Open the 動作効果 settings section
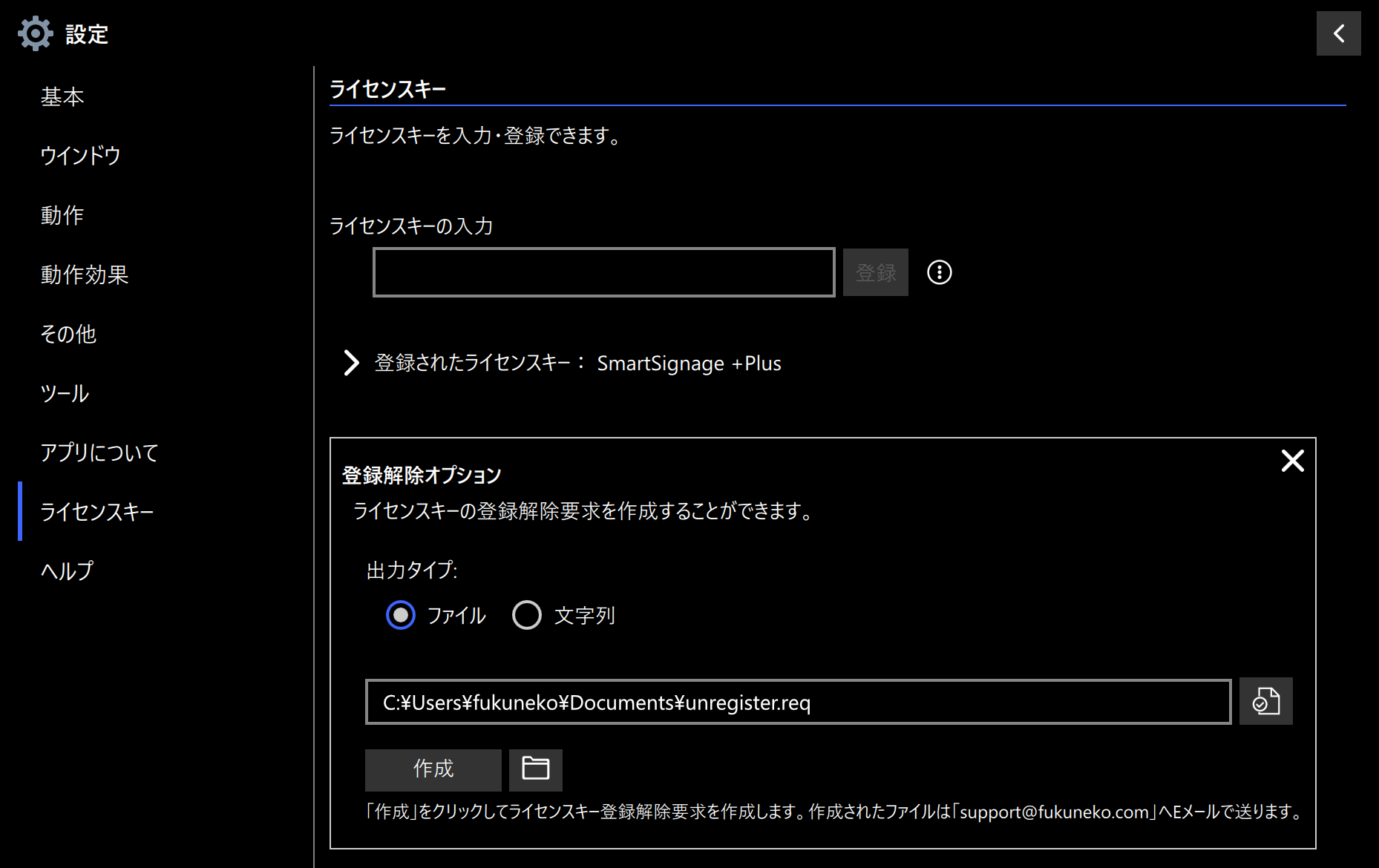 85,274
